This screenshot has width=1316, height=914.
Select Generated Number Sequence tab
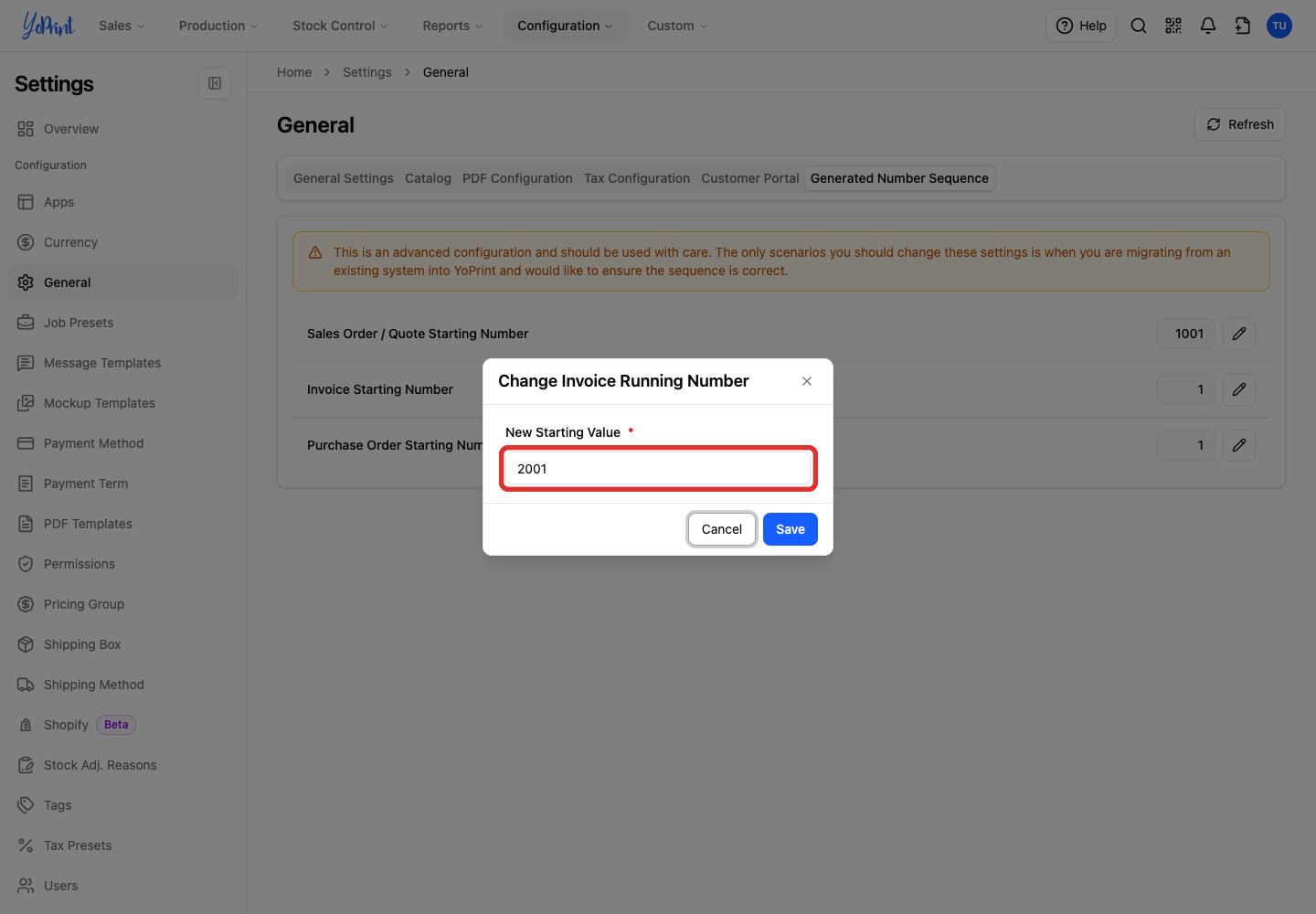(x=899, y=178)
